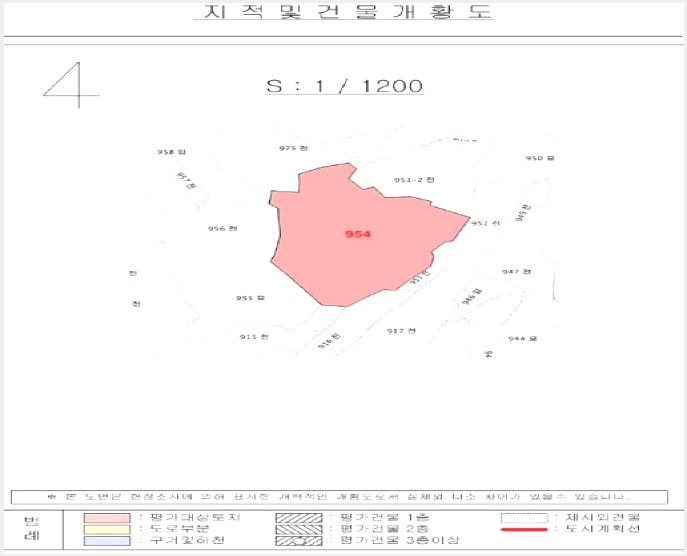Click parcel label 952 전
The height and width of the screenshot is (556, 687).
click(x=485, y=223)
